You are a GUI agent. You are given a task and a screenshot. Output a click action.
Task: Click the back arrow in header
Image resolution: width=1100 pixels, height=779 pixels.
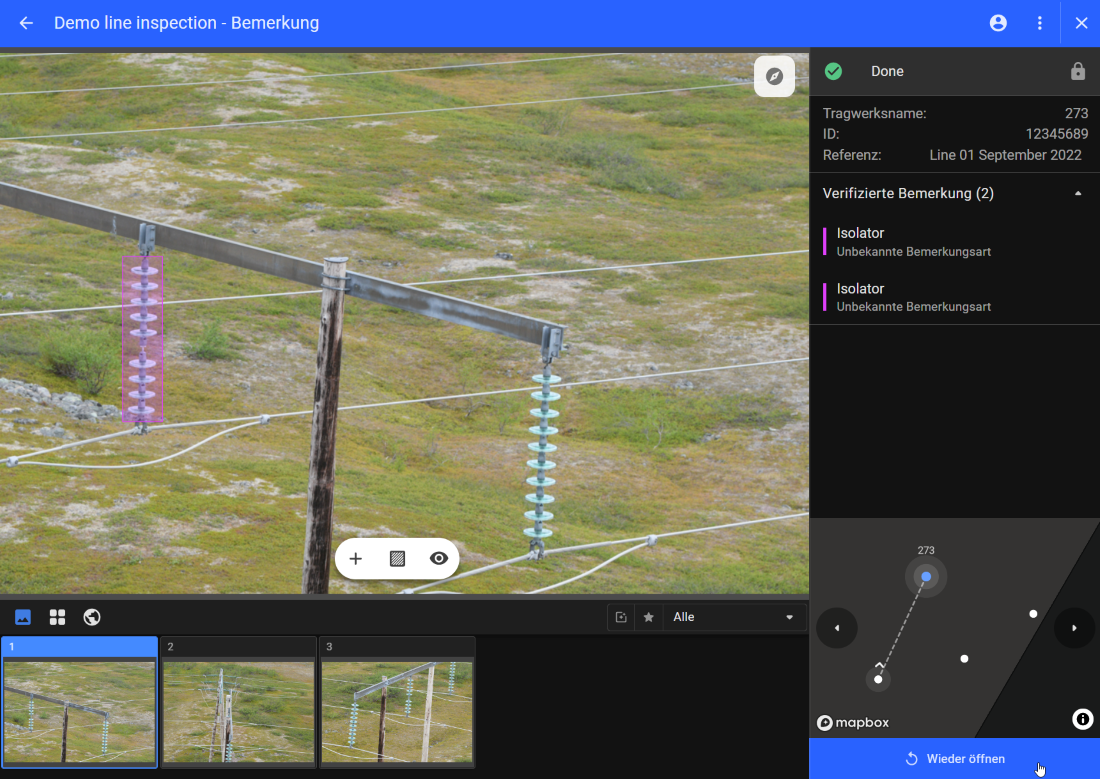[x=26, y=23]
